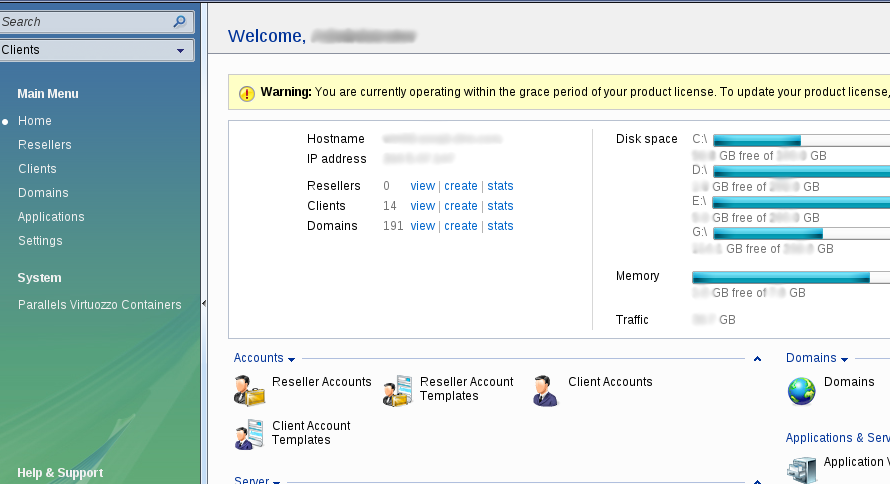Open Client Accounts icon
Image resolution: width=890 pixels, height=484 pixels.
(x=545, y=391)
